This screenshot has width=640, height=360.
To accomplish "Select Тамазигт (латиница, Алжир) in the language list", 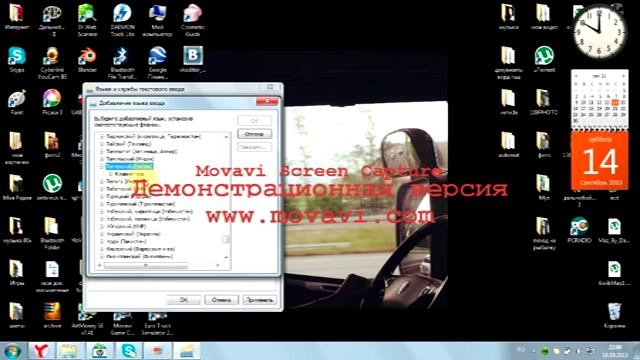I will point(142,151).
